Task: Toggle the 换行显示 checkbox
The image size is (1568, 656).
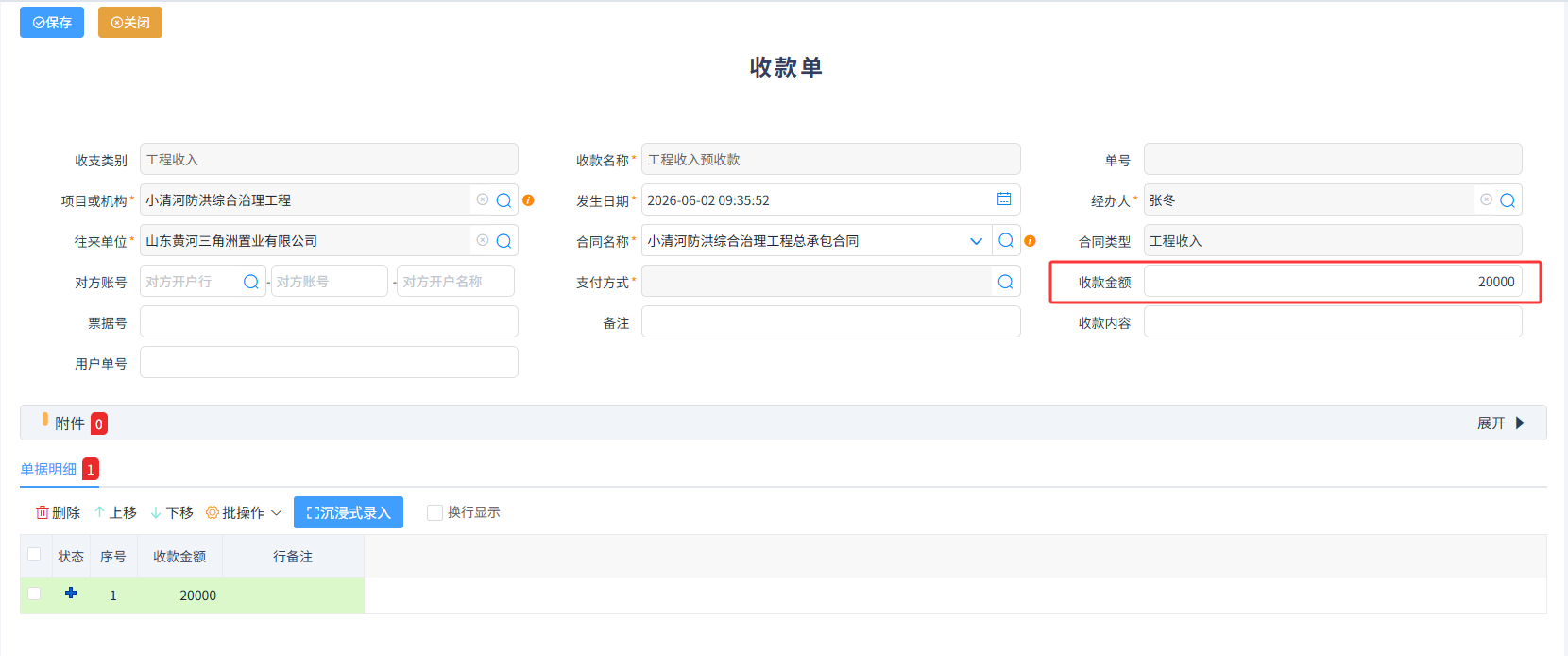Action: coord(435,512)
